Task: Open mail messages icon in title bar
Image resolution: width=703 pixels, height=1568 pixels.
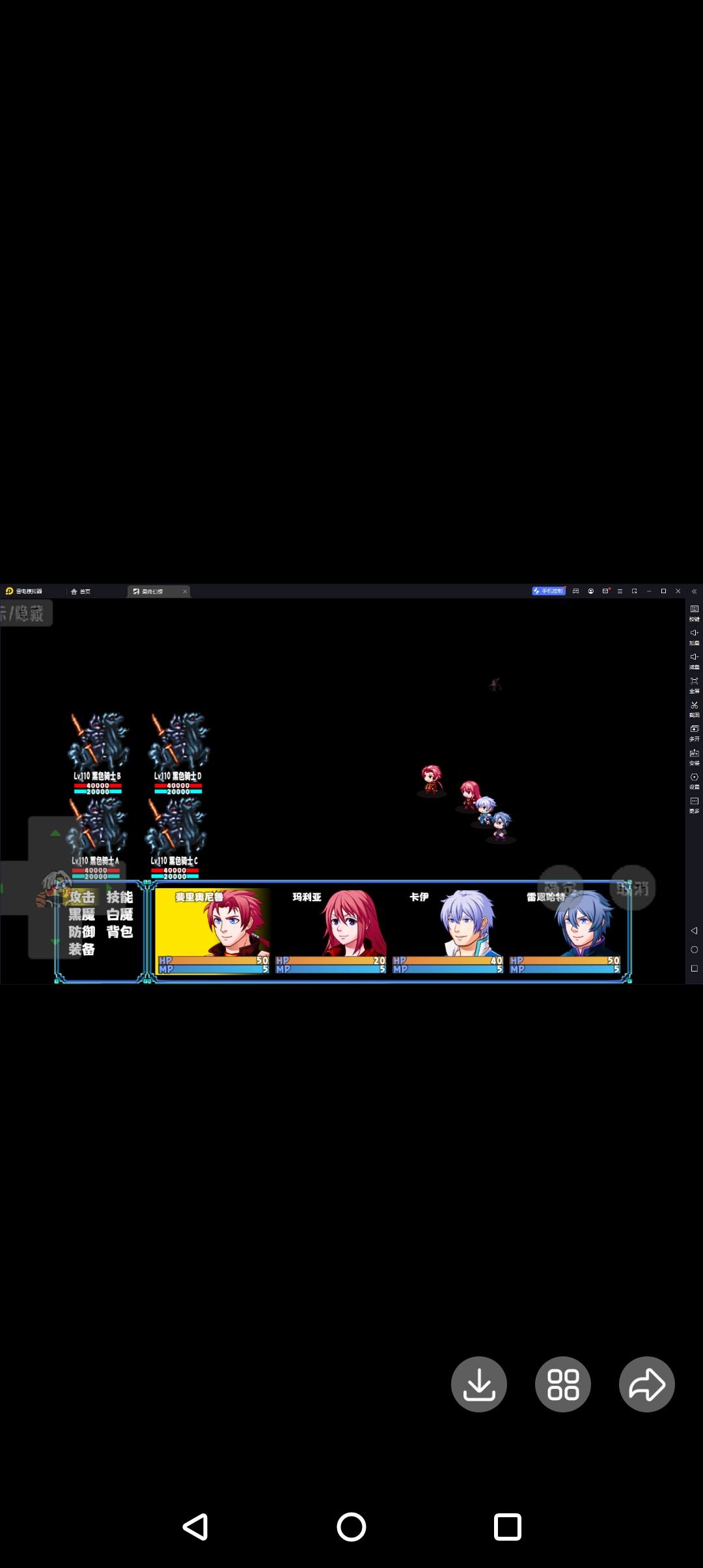Action: 605,591
